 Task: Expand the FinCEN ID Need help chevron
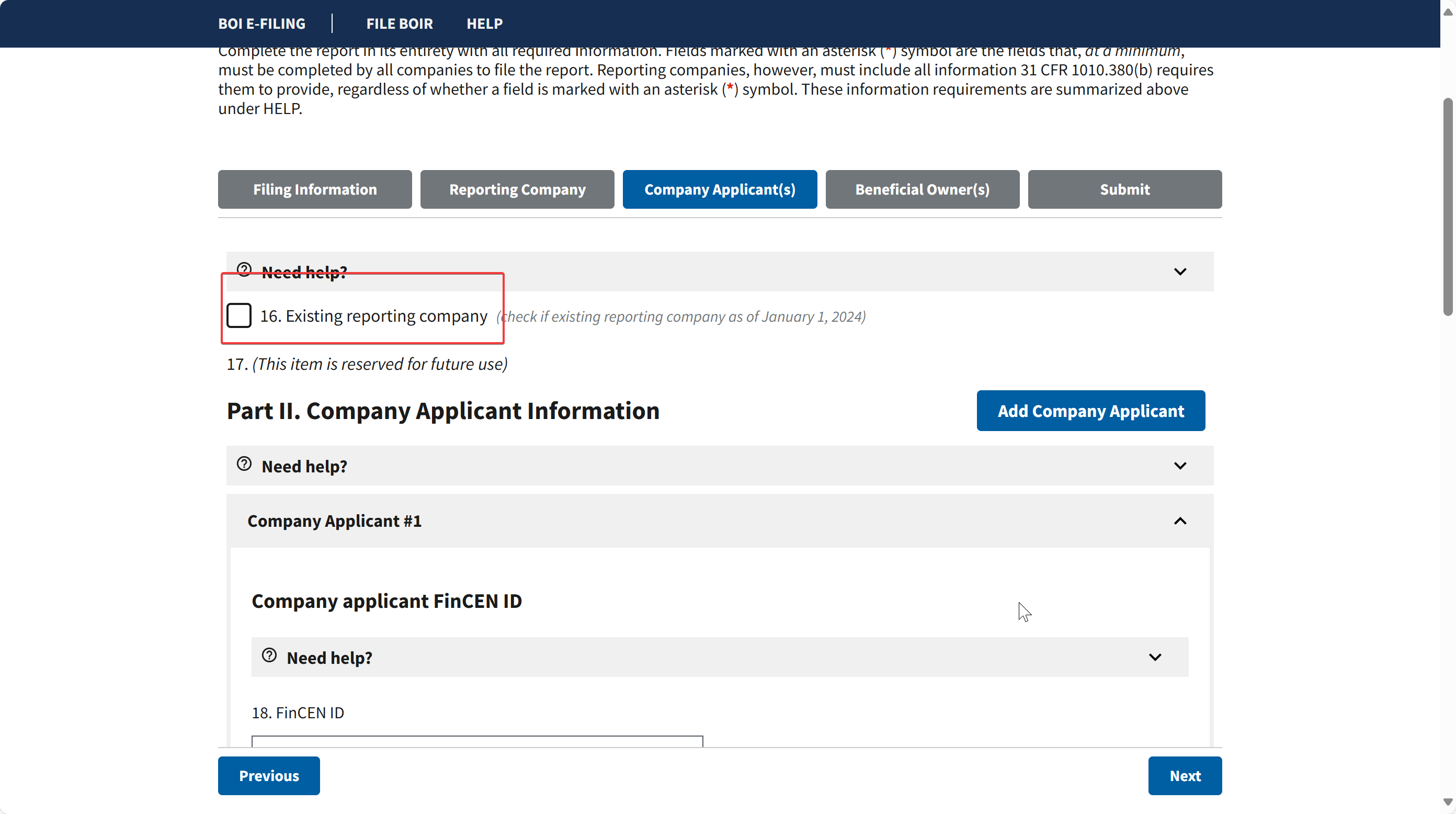1155,657
